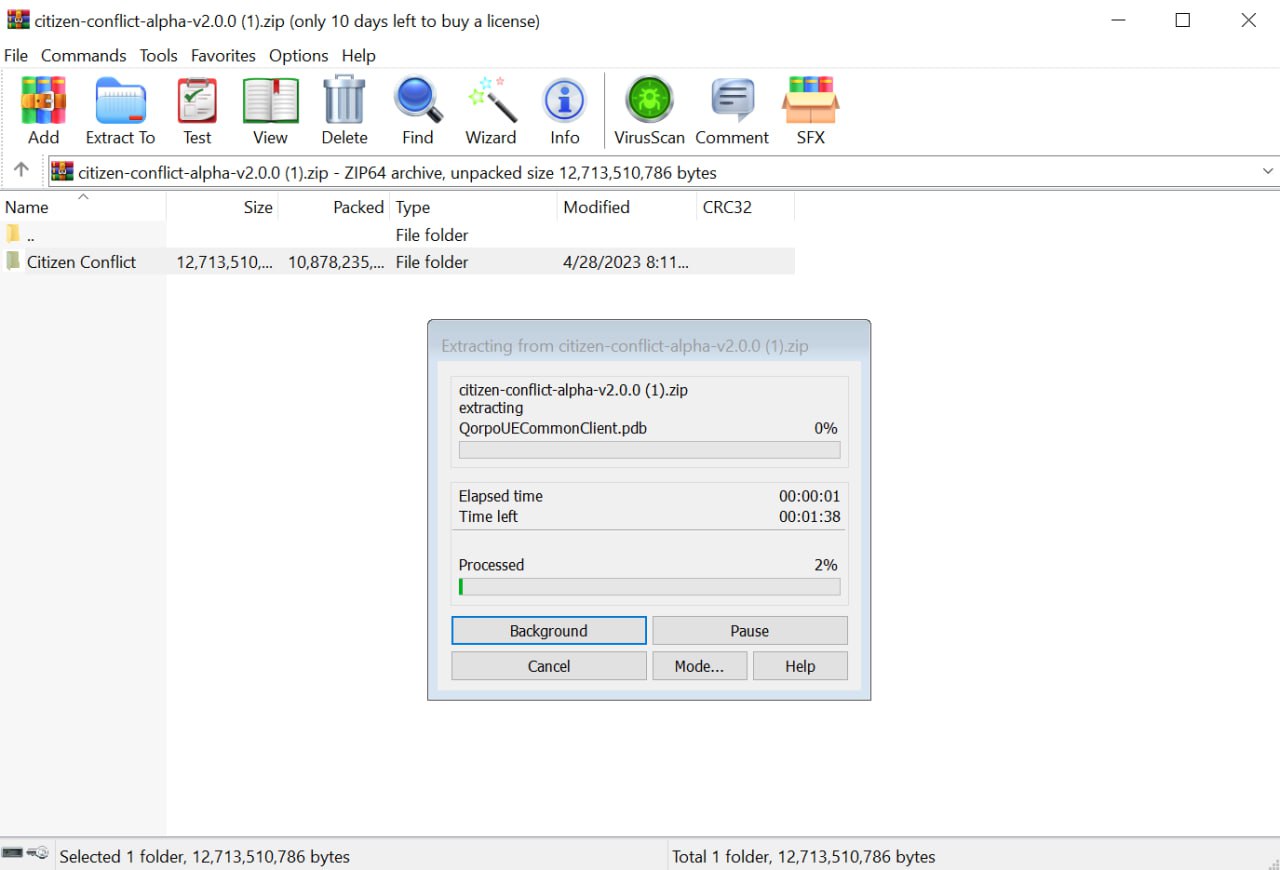Pause the extraction

[750, 631]
